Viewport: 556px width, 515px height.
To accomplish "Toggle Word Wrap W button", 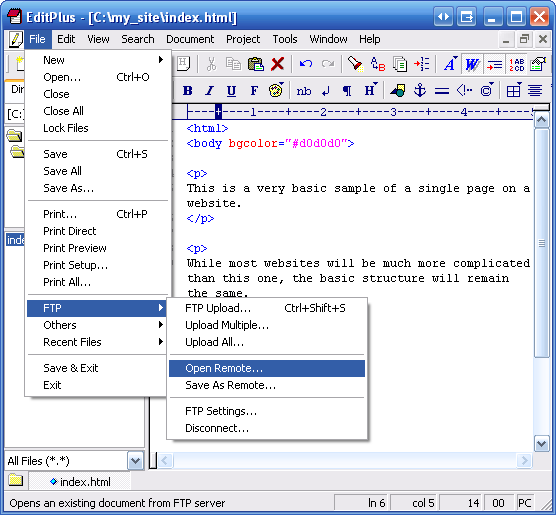I will [x=472, y=64].
